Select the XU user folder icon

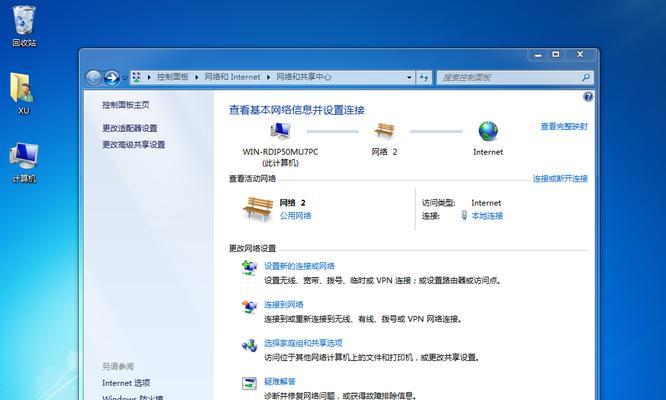pyautogui.click(x=23, y=93)
